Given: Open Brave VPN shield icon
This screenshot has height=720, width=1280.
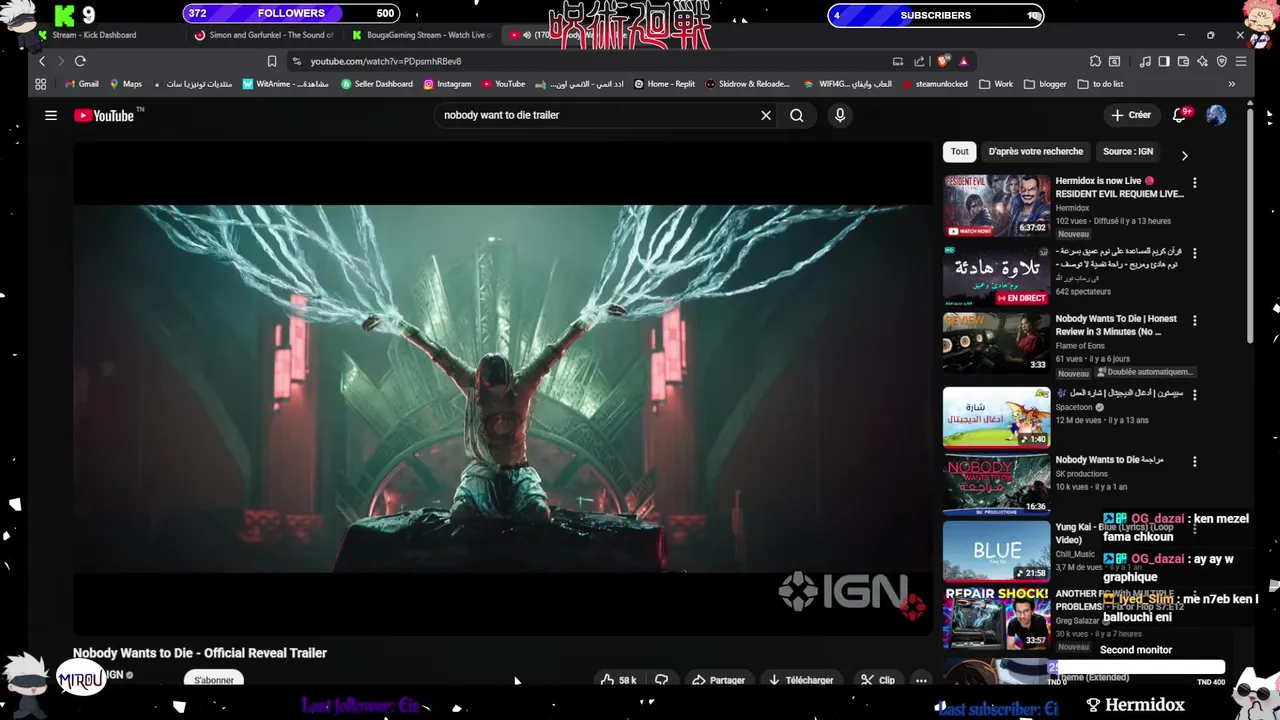Looking at the screenshot, I should click(1221, 61).
